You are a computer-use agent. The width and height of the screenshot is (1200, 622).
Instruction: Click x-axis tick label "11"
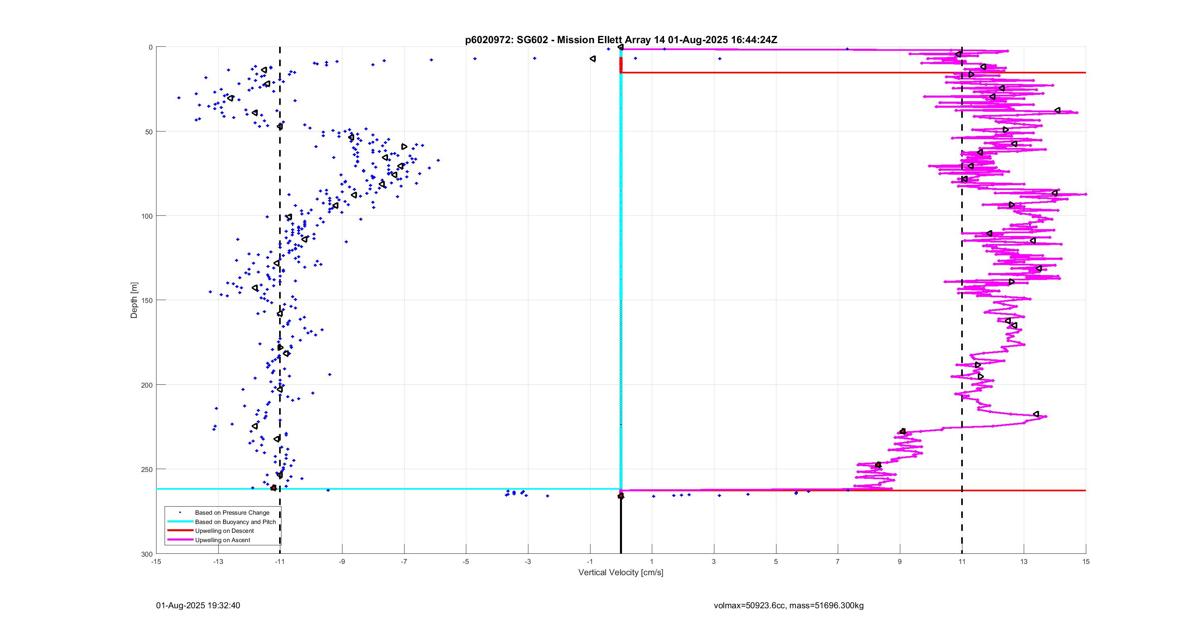pos(962,562)
